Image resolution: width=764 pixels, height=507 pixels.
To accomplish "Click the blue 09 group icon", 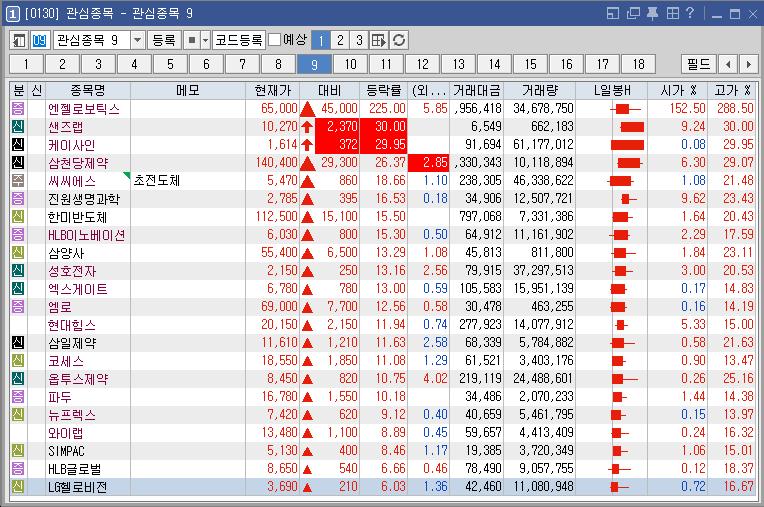I will coord(39,40).
